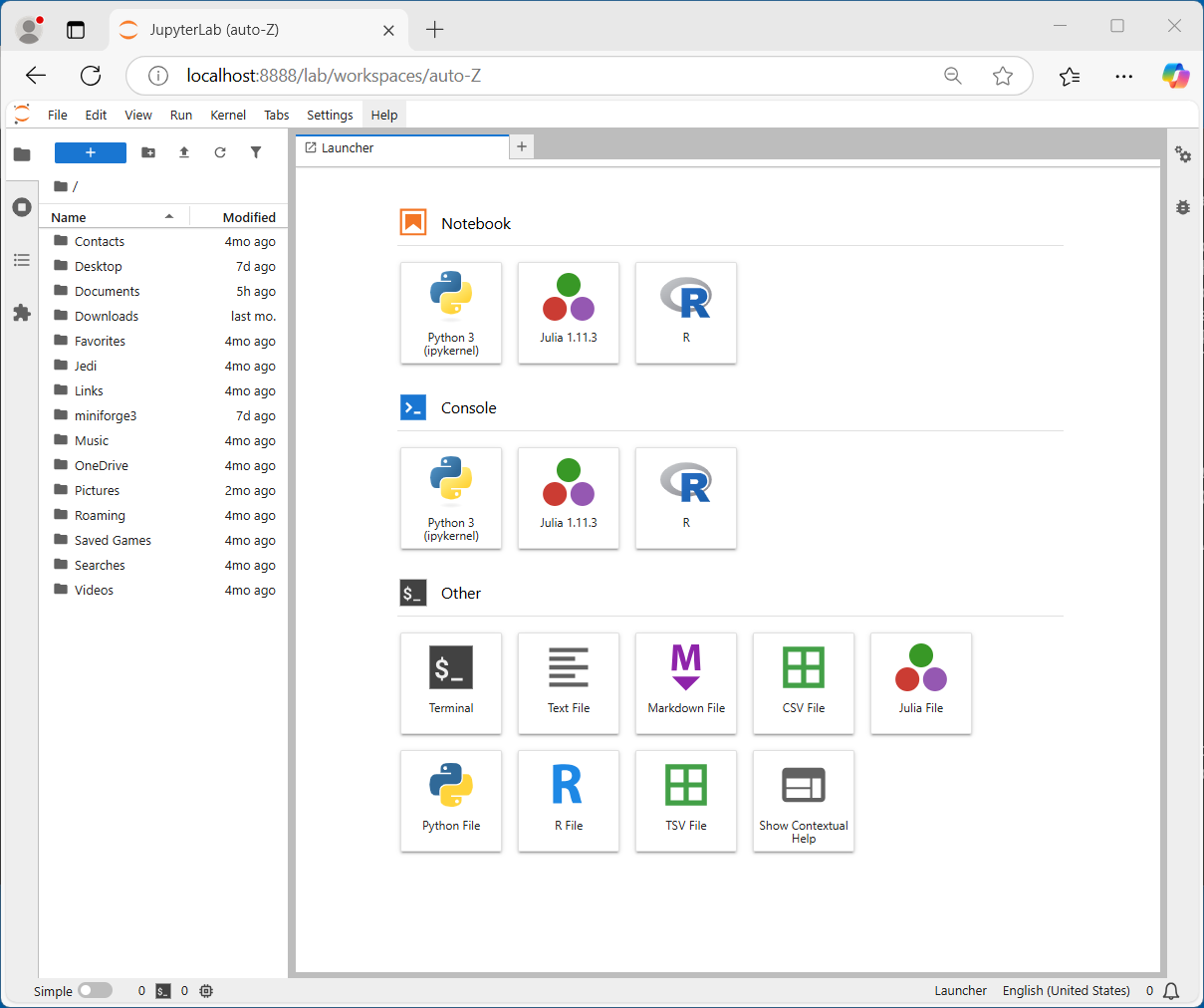The width and height of the screenshot is (1204, 1008).
Task: Create a new Text File
Action: (569, 683)
